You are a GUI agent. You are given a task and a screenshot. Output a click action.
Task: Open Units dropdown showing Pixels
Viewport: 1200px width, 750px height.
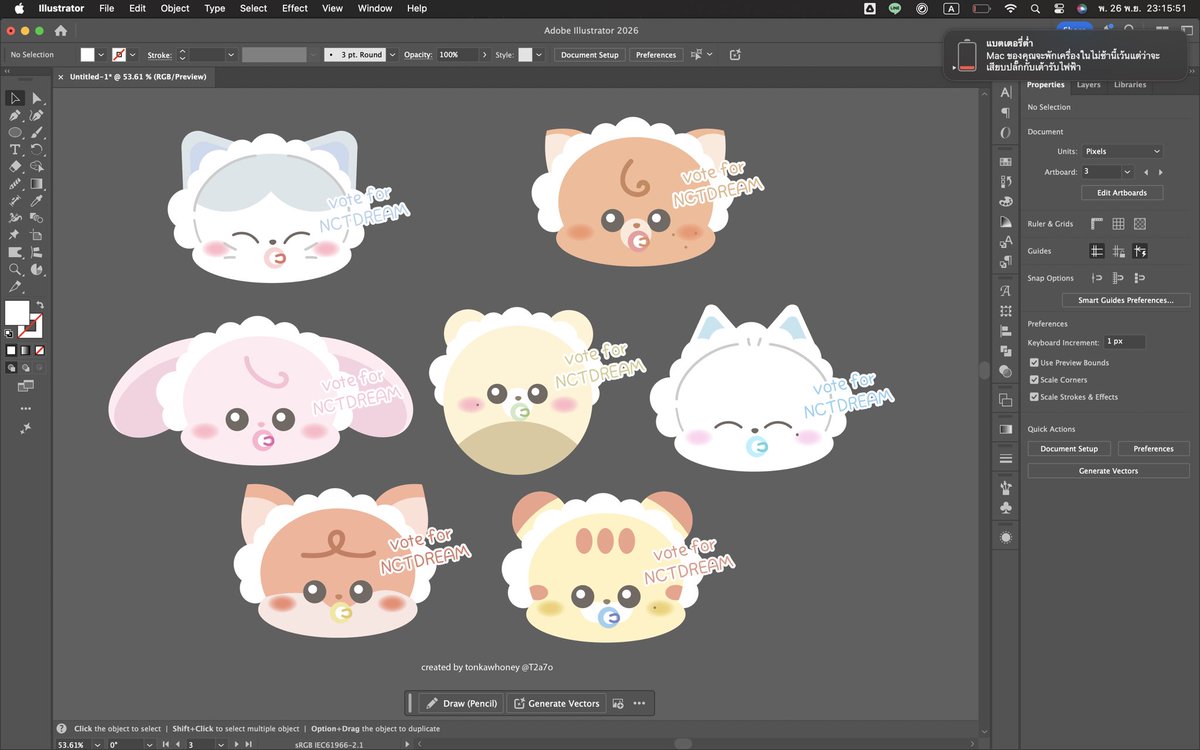point(1122,151)
